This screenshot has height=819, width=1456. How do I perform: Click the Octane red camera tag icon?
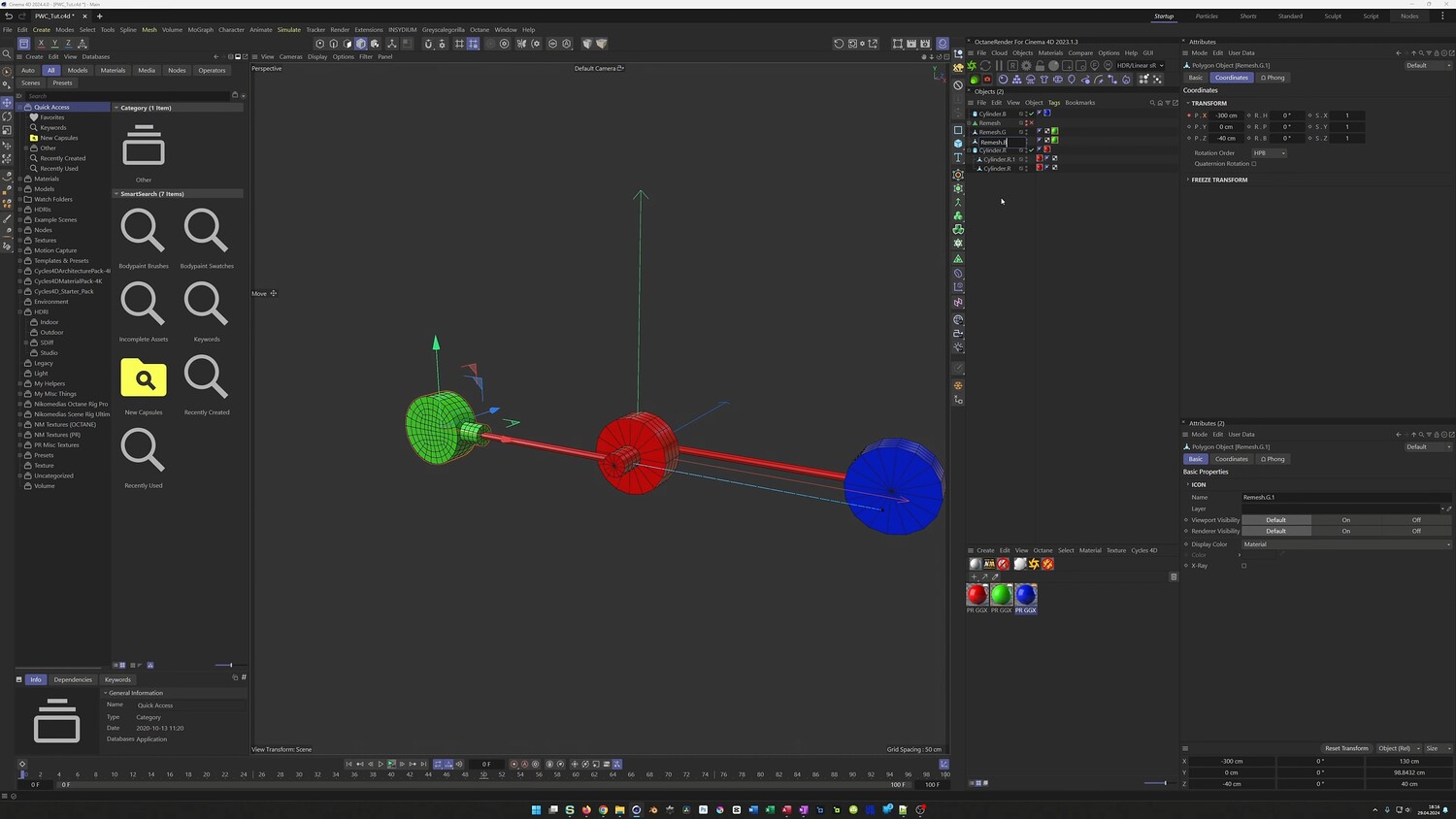click(x=987, y=80)
